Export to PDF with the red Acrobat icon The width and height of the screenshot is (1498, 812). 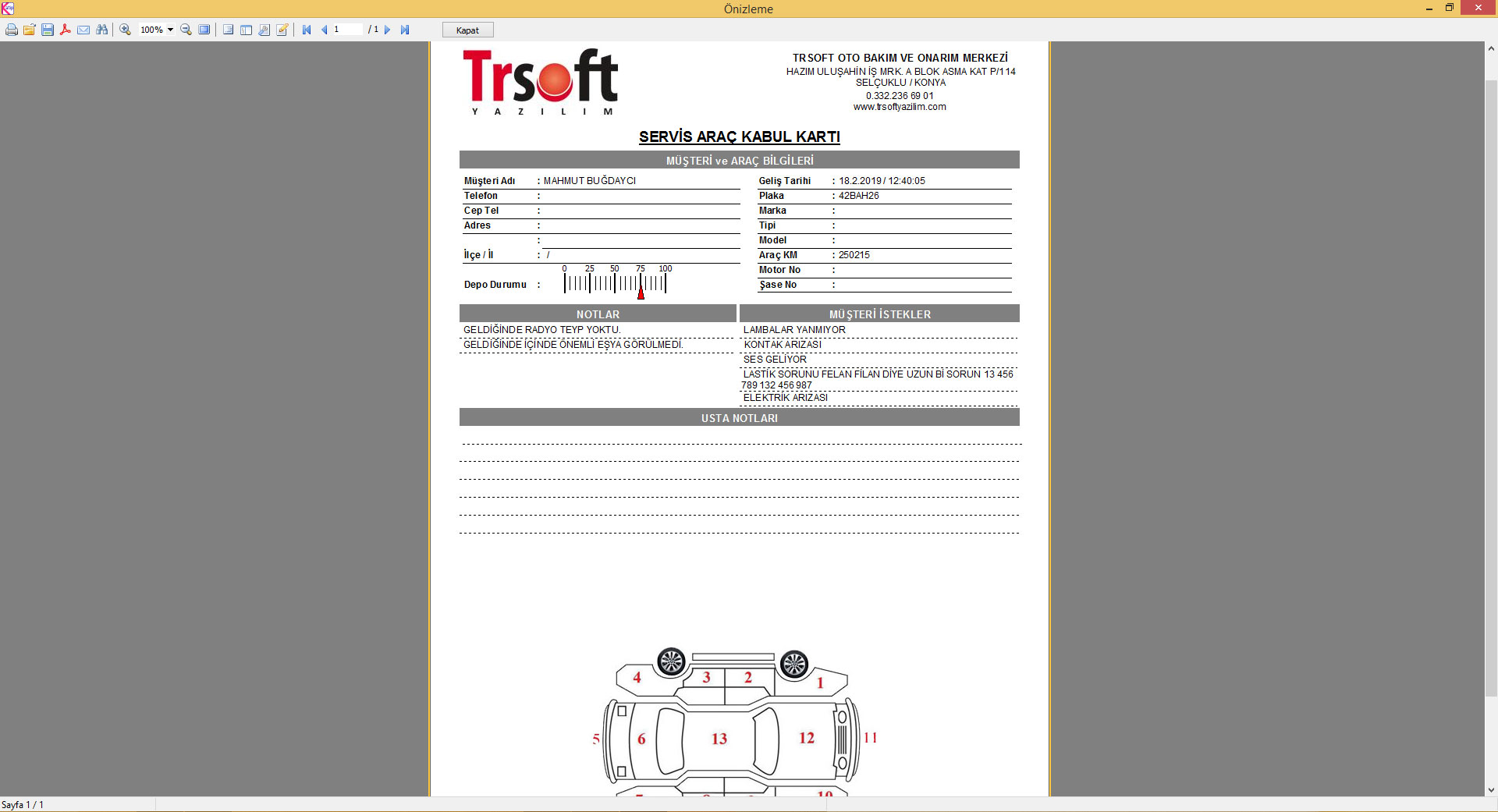tap(66, 30)
